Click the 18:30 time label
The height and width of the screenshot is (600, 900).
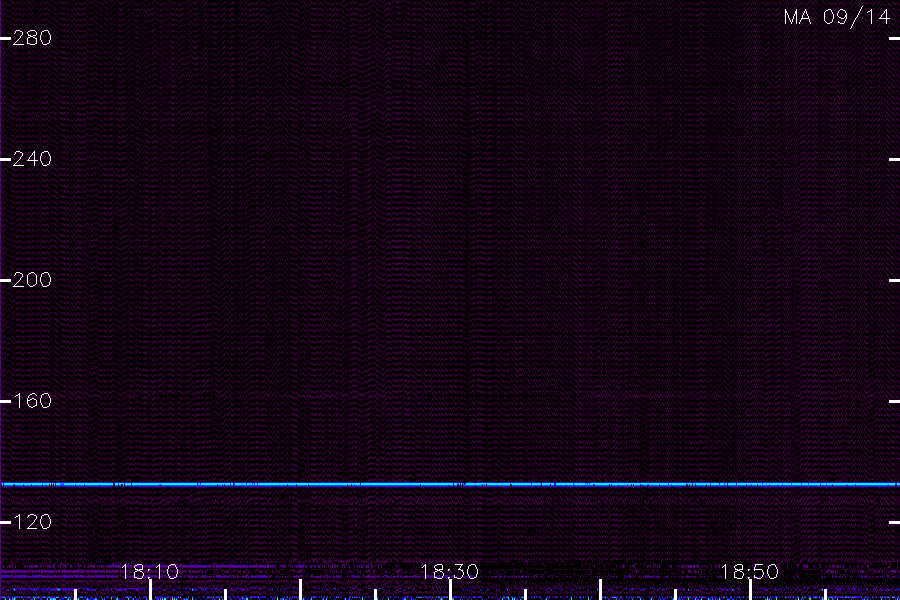pyautogui.click(x=449, y=572)
